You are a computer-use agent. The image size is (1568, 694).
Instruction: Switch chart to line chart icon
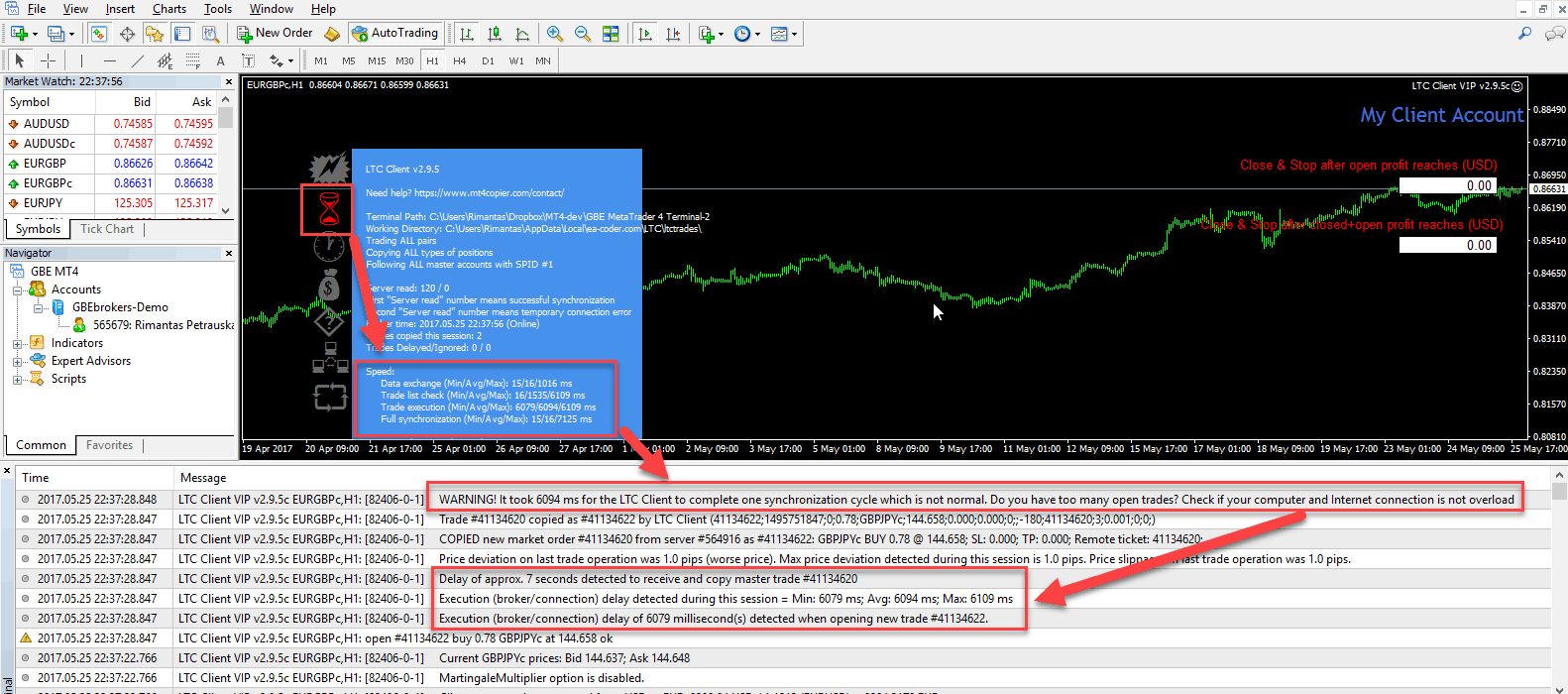[x=522, y=34]
